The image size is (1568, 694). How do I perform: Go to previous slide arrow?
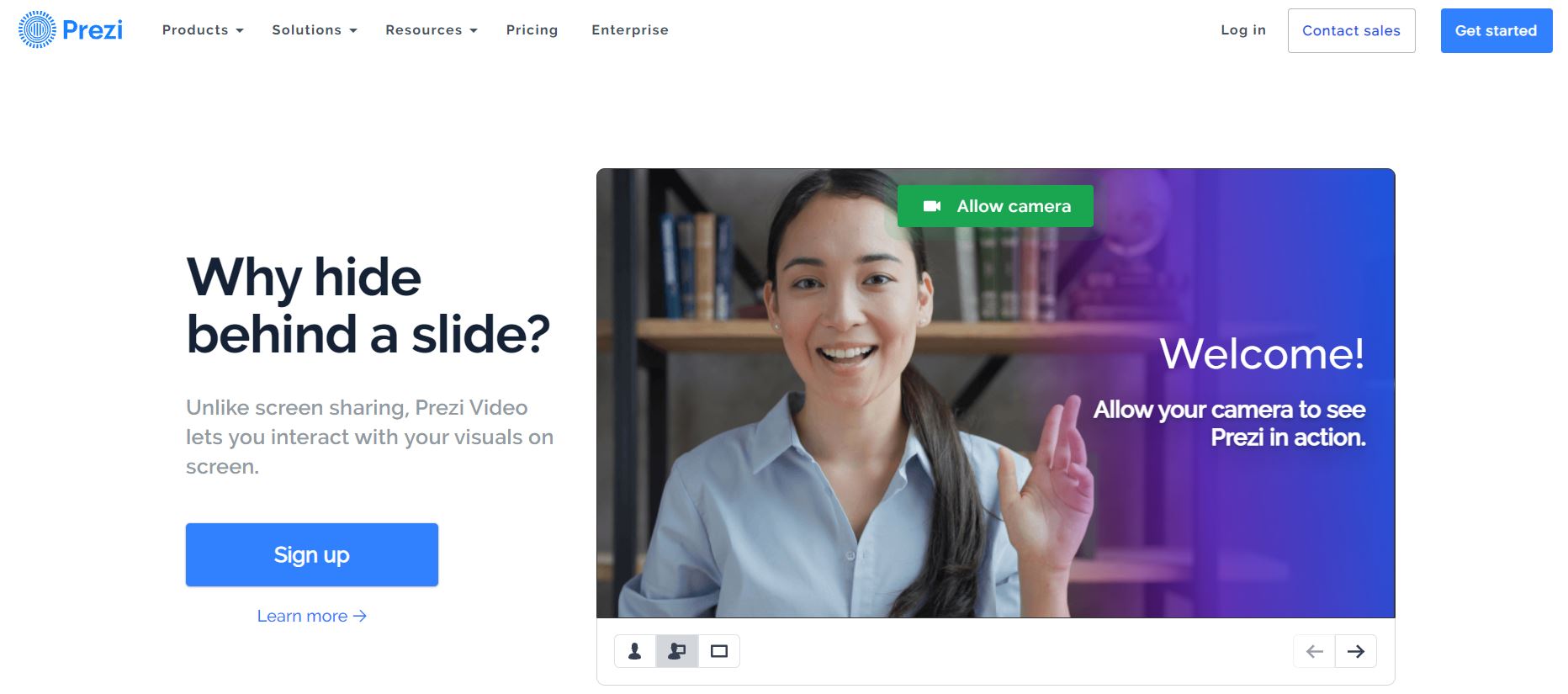tap(1314, 651)
